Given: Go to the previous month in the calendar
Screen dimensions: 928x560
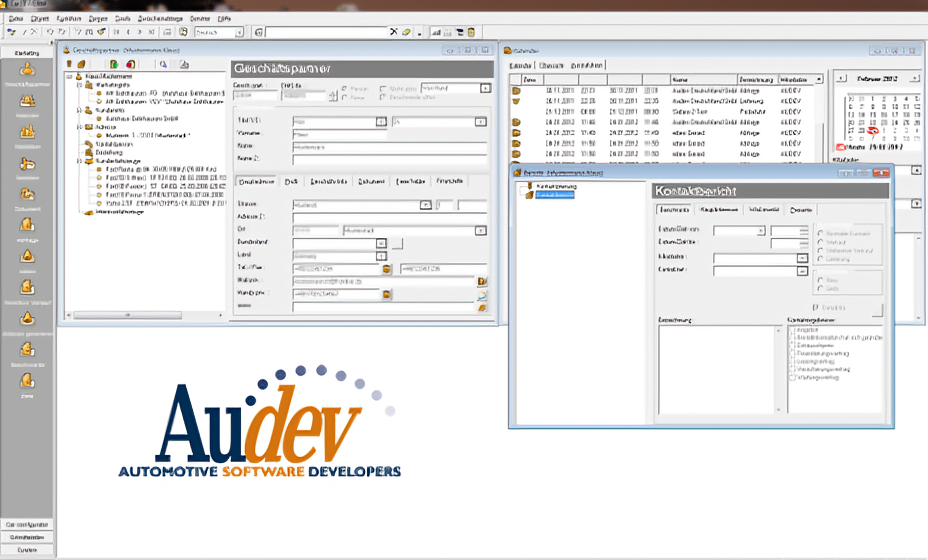Looking at the screenshot, I should (x=840, y=78).
